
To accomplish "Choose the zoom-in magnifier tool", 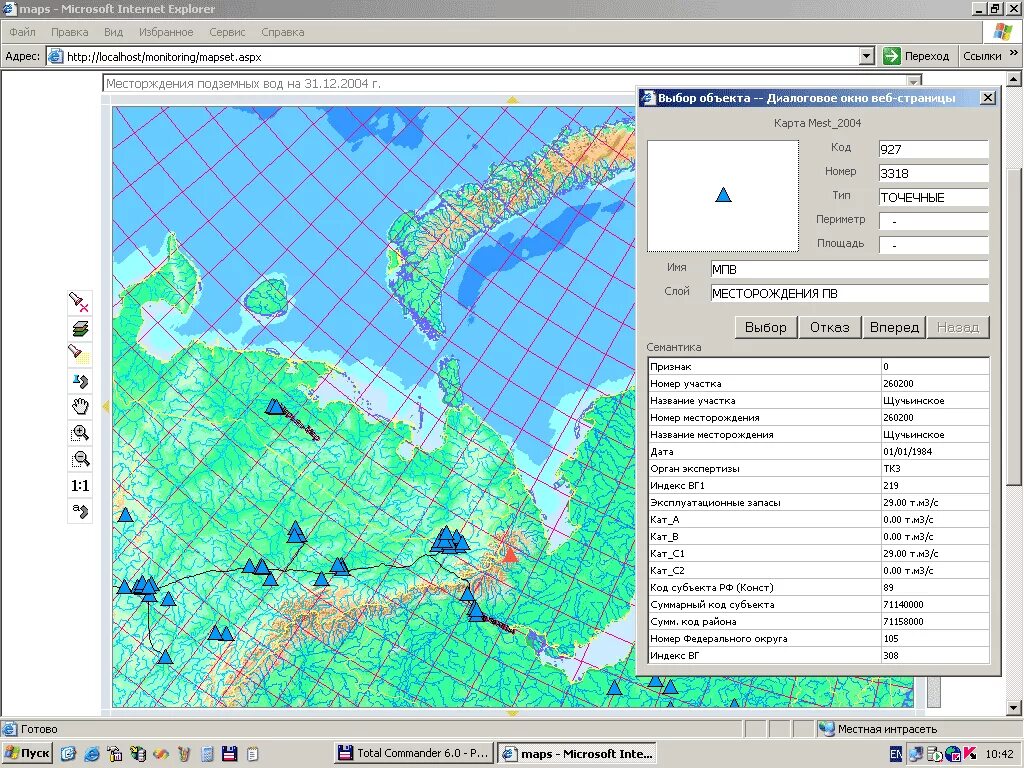I will click(x=80, y=434).
